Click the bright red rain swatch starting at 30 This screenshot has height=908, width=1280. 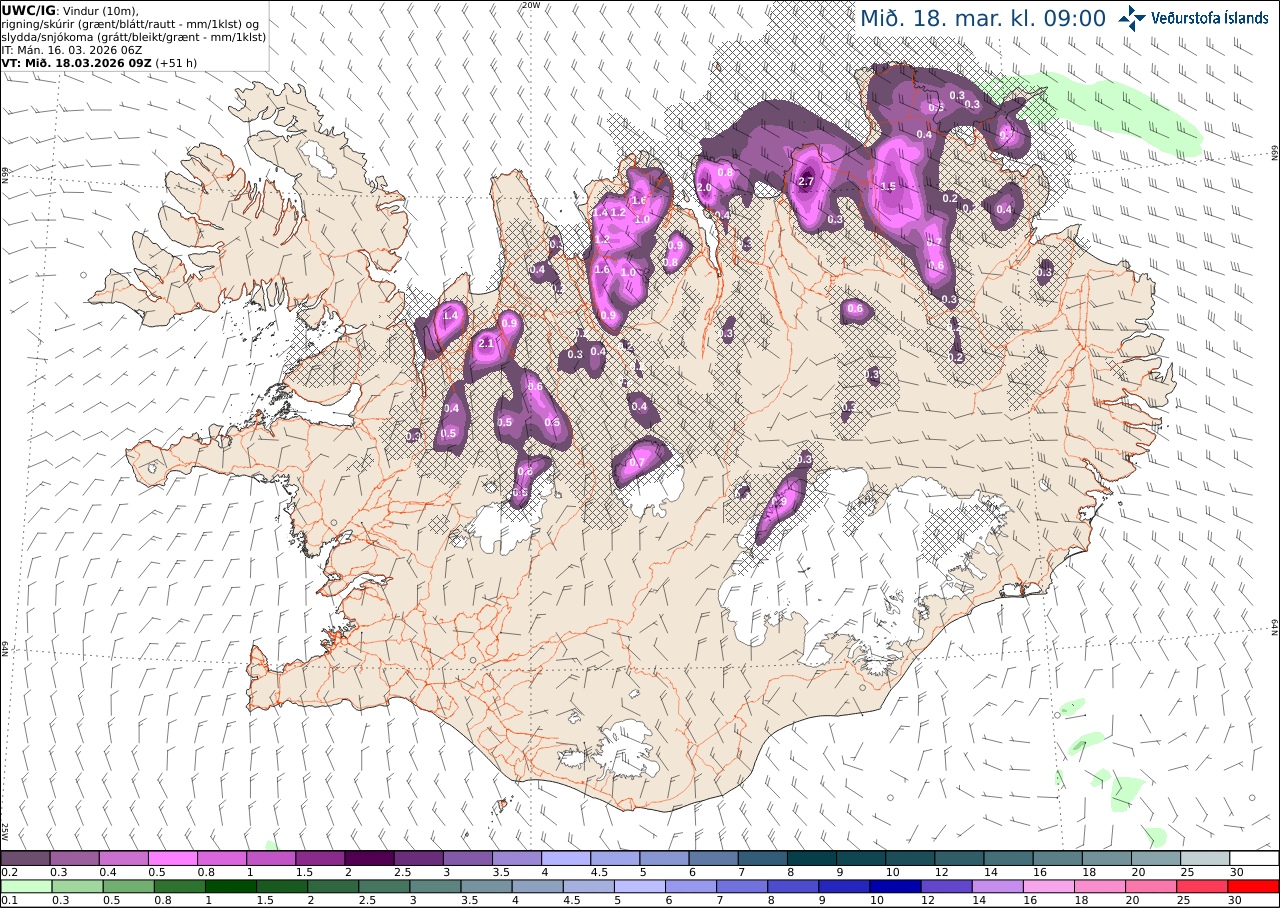pos(1254,886)
